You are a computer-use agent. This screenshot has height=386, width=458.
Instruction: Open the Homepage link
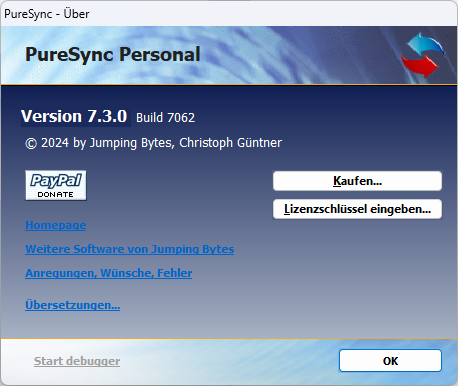tap(56, 225)
